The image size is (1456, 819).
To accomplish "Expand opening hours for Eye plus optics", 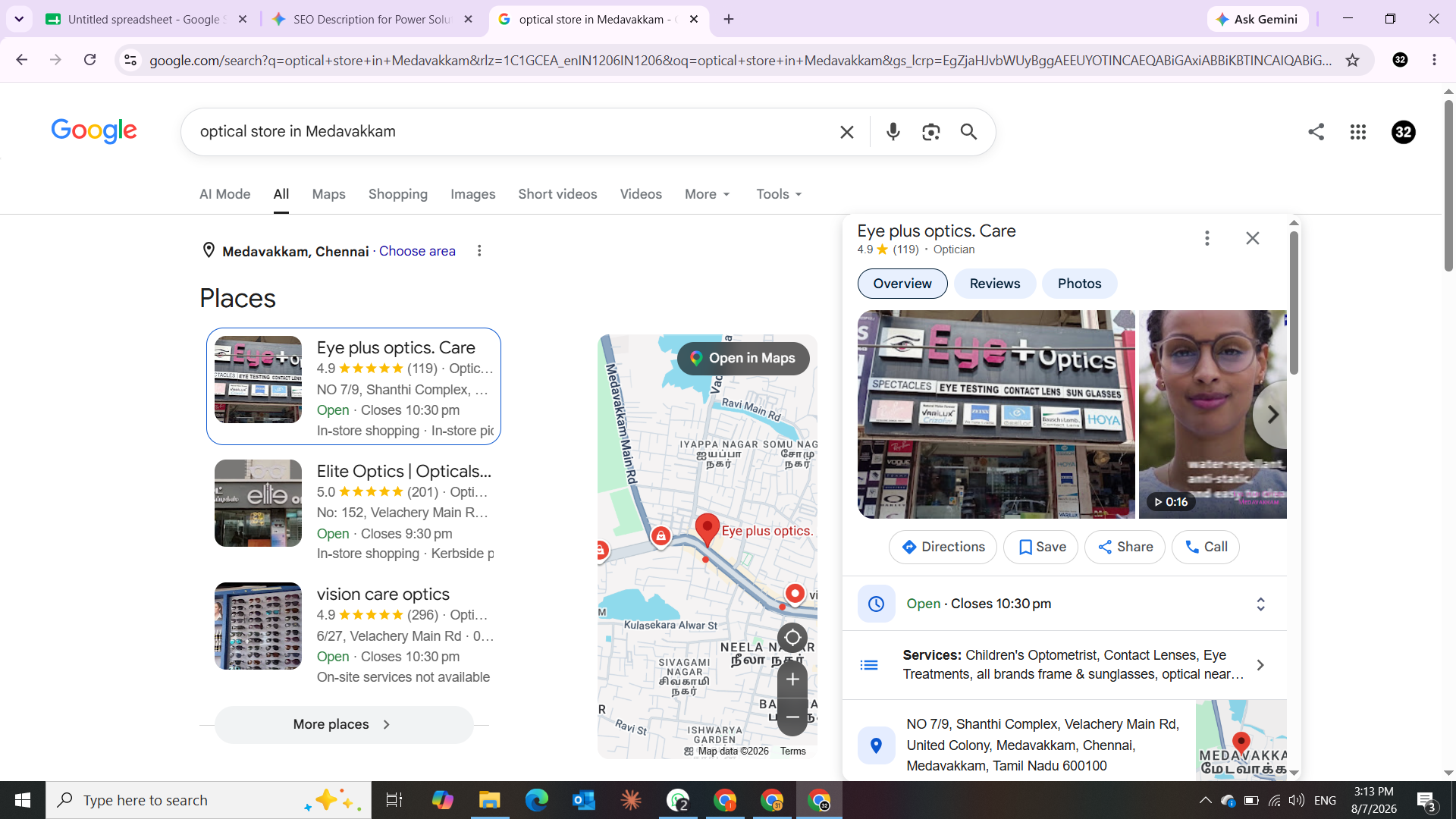I will pos(1260,604).
